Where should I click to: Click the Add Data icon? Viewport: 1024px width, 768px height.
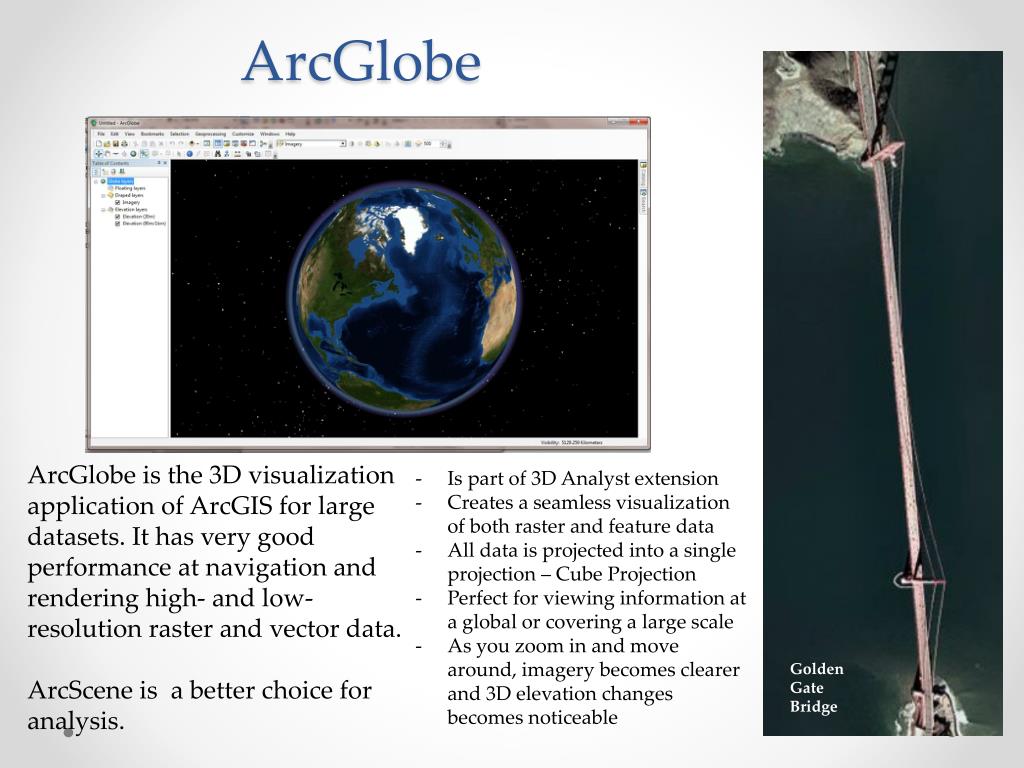point(192,144)
